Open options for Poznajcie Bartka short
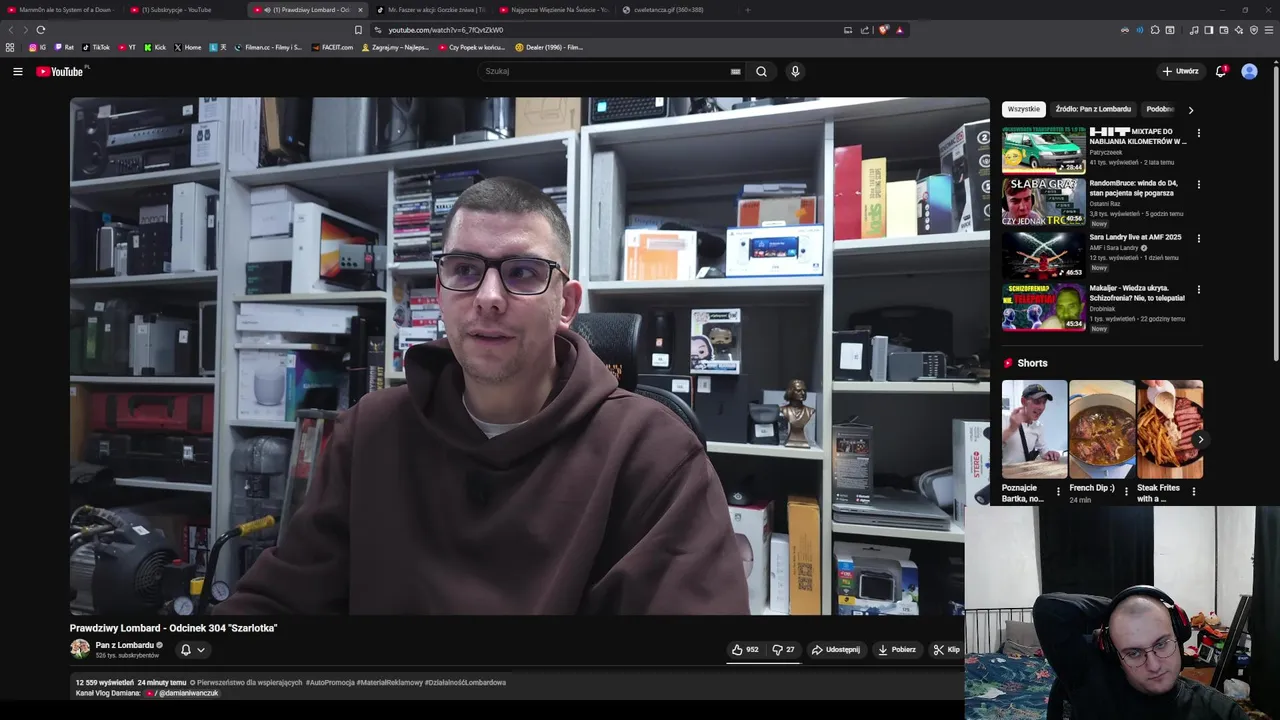 pos(1058,491)
